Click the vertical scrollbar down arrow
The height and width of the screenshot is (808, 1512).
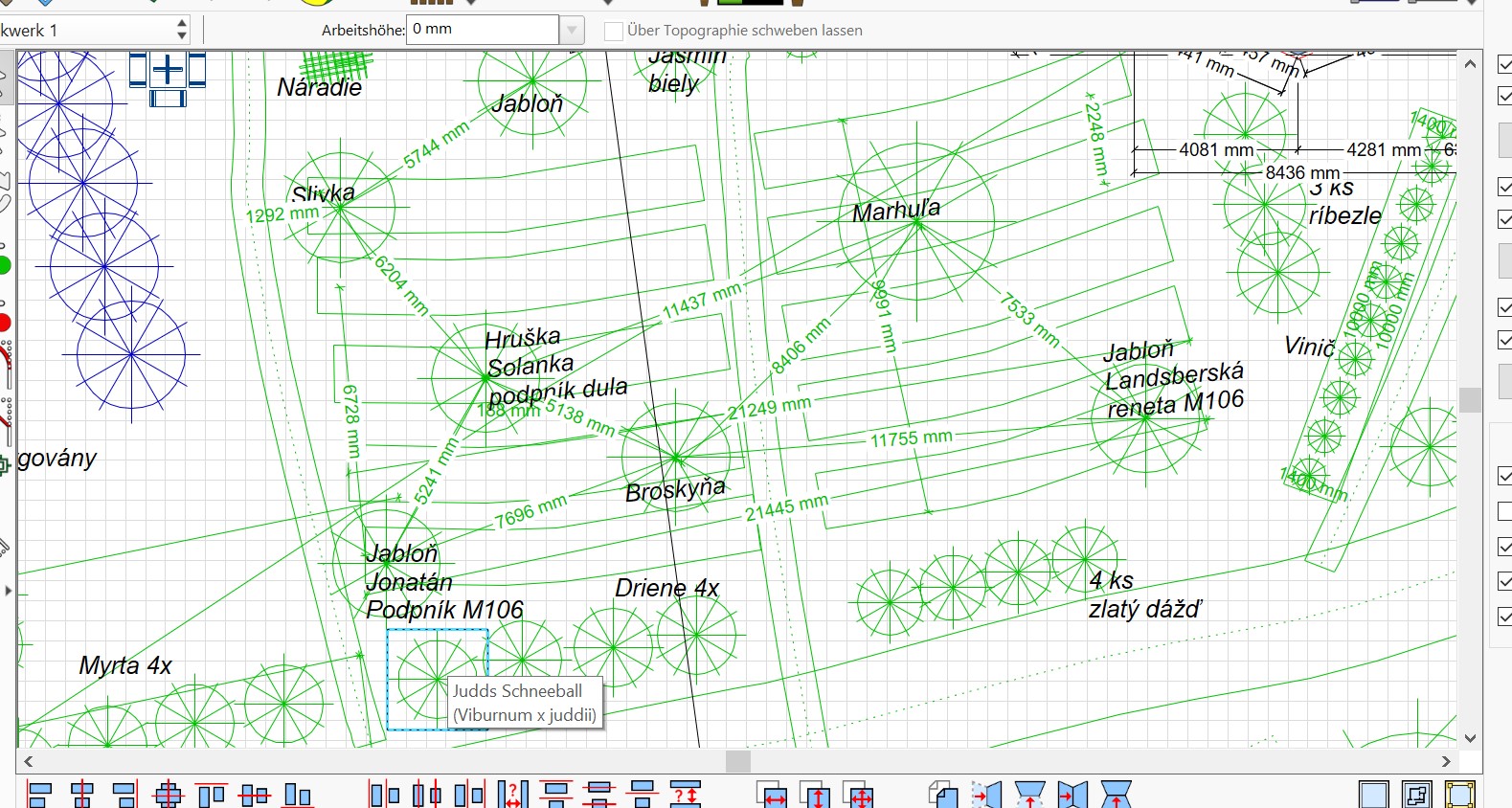coord(1470,738)
